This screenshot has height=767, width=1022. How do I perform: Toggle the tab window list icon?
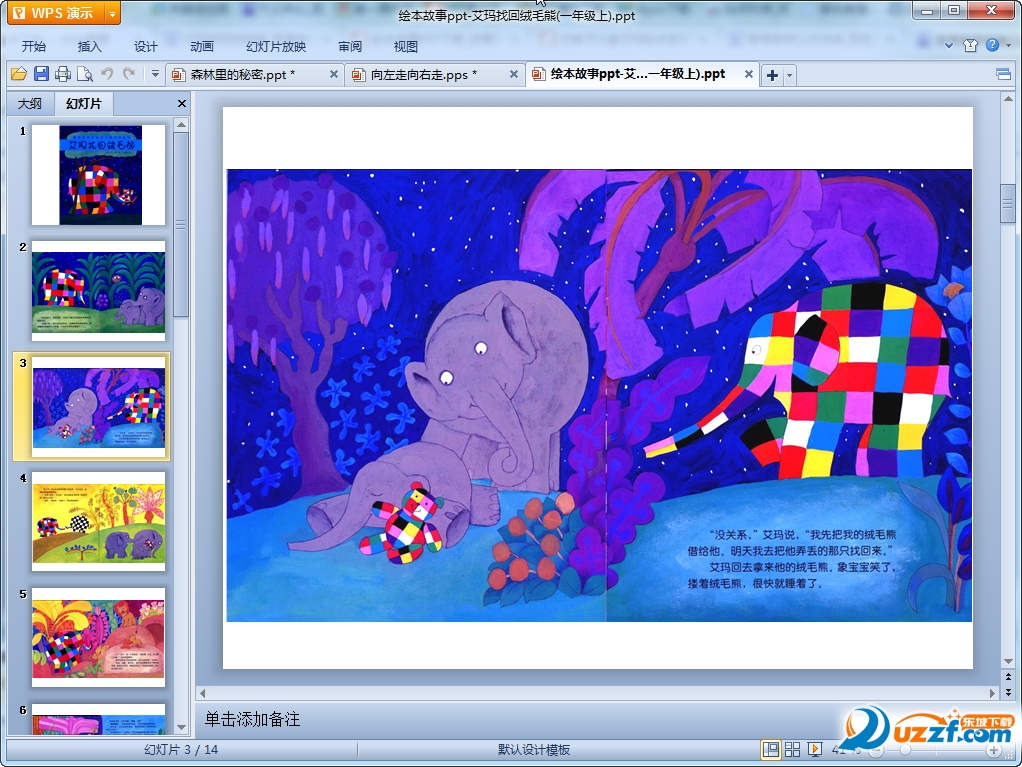pyautogui.click(x=1004, y=74)
